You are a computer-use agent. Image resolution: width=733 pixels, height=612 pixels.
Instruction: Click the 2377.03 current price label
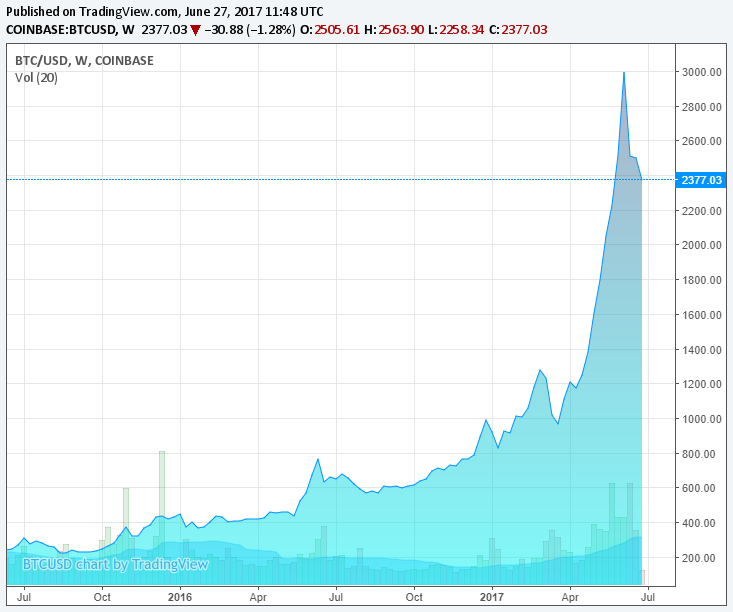(701, 180)
